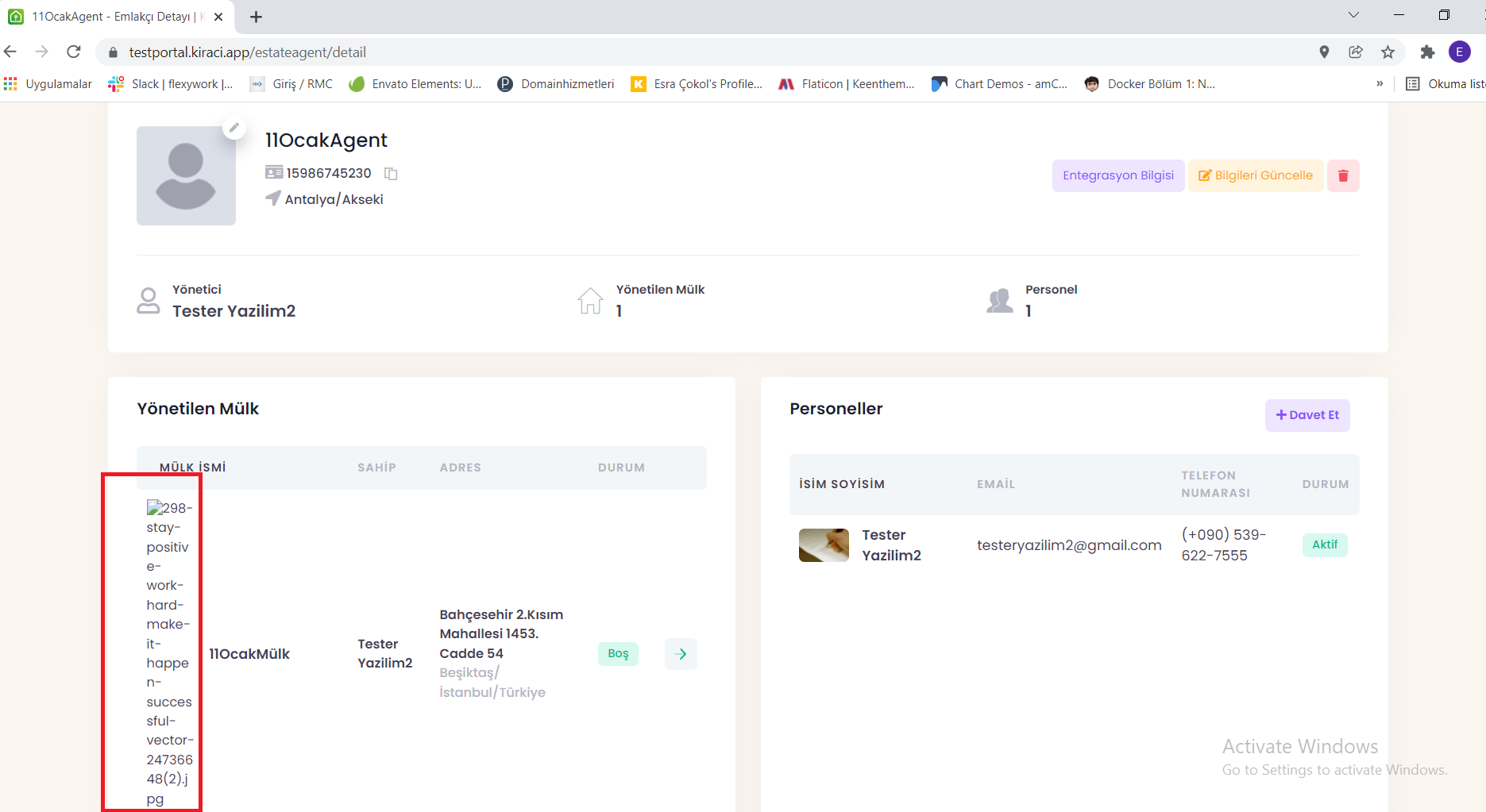Open the tab search dropdown arrow
Viewport: 1486px width, 812px height.
(x=1353, y=15)
